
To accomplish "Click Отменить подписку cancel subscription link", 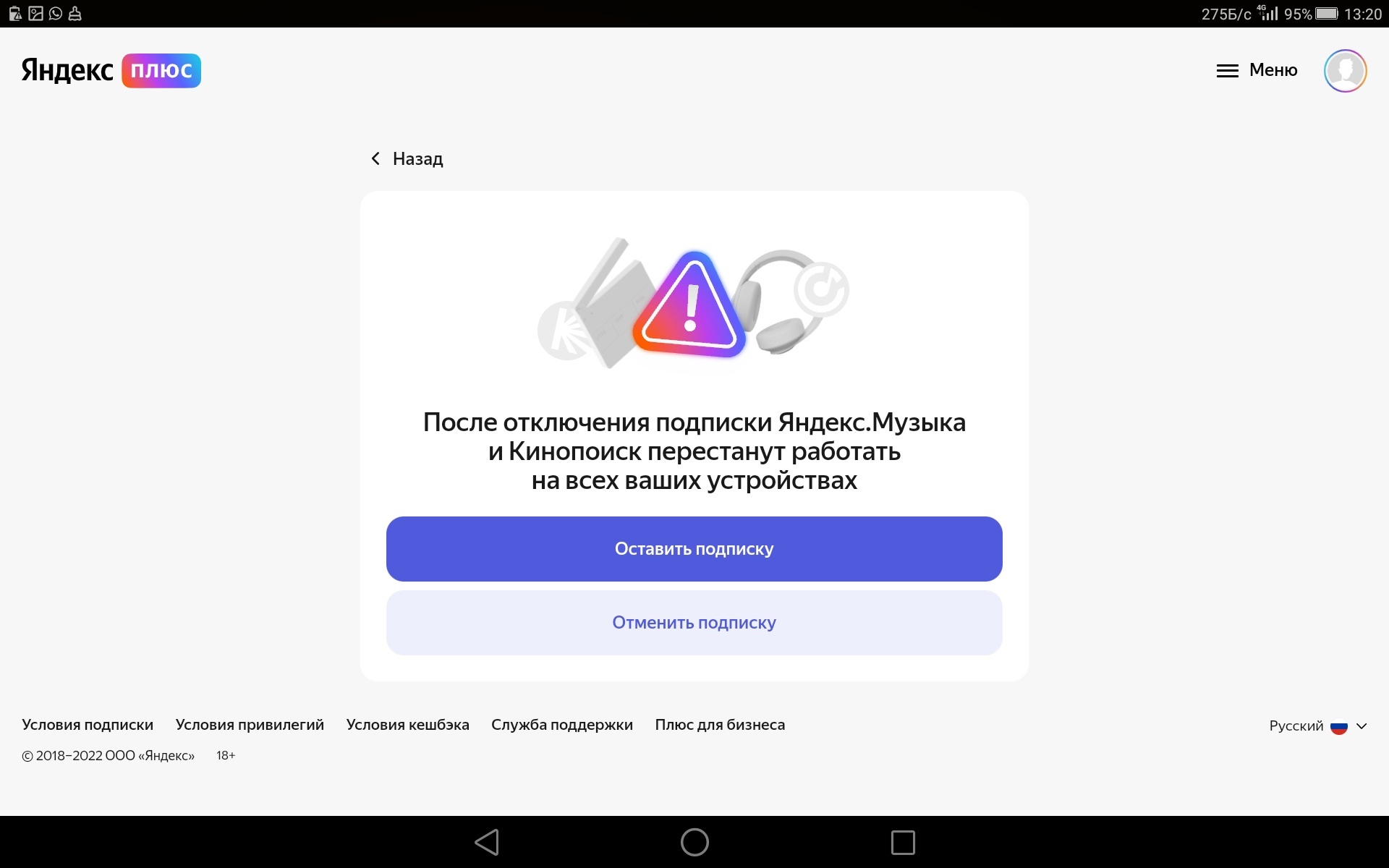I will (x=694, y=623).
